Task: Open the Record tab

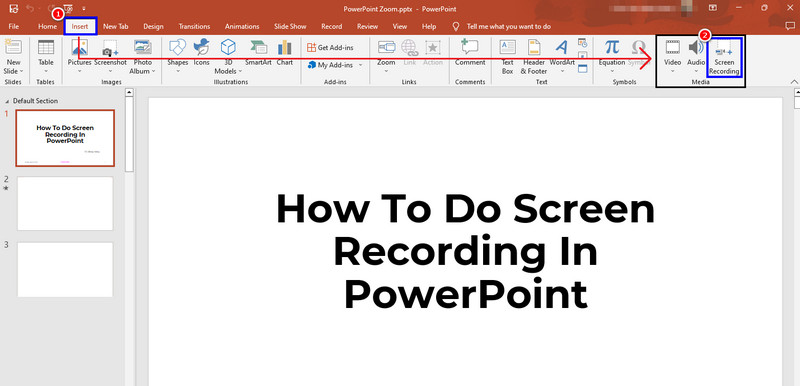Action: (x=332, y=27)
